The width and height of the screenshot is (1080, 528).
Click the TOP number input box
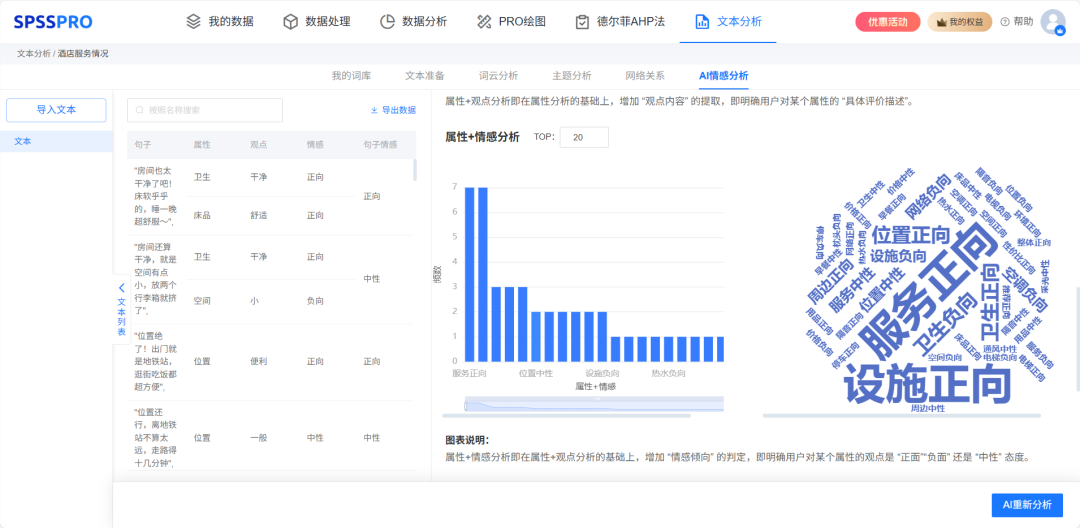click(x=584, y=137)
